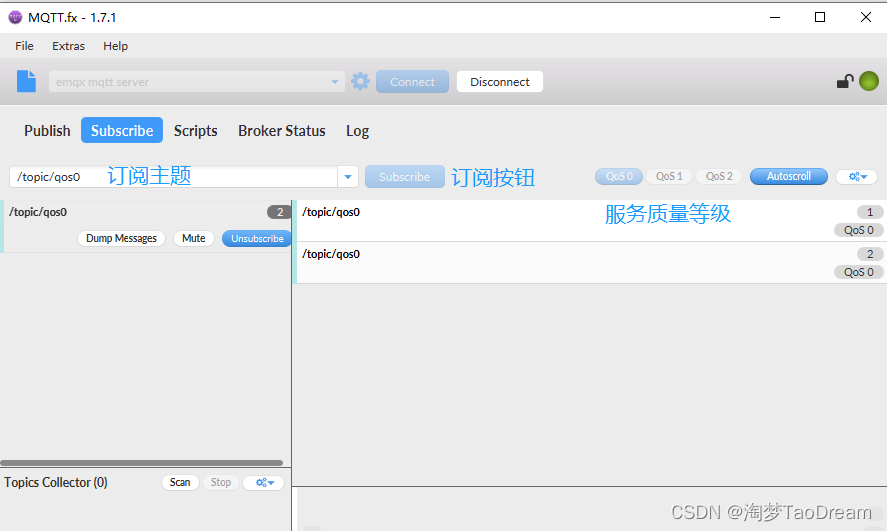This screenshot has width=887, height=531.
Task: Maximize the MQTT.fx window
Action: 820,18
